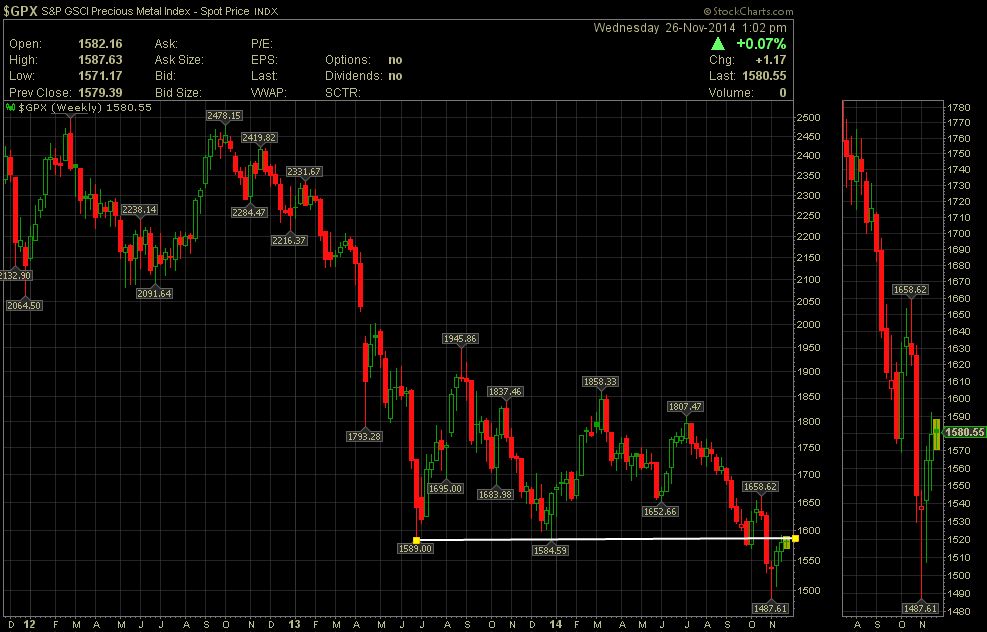The width and height of the screenshot is (987, 632).
Task: Click the INDX exchange label in the title
Action: click(x=266, y=11)
